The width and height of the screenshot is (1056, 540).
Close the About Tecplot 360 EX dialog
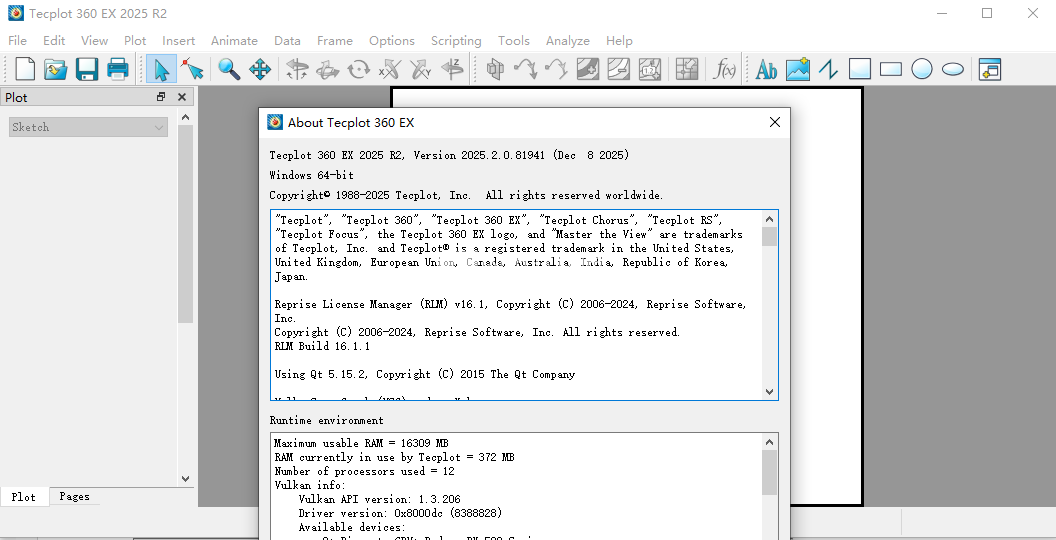[774, 122]
